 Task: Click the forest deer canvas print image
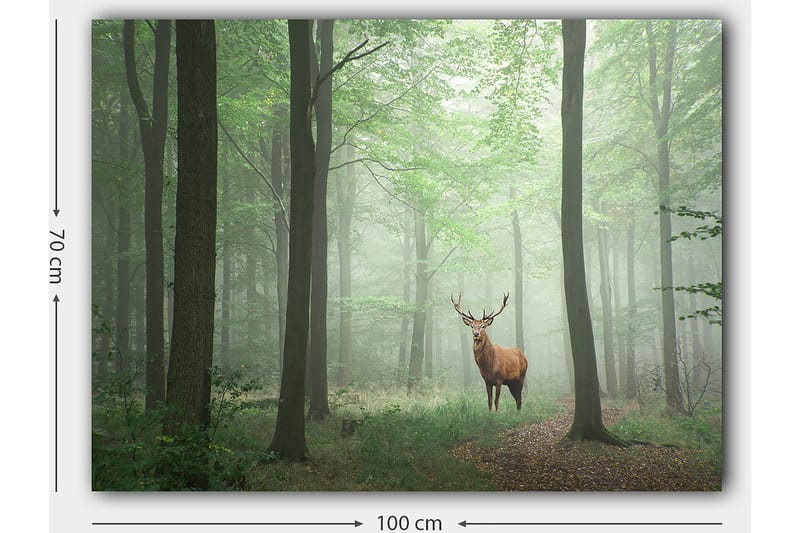[x=407, y=255]
